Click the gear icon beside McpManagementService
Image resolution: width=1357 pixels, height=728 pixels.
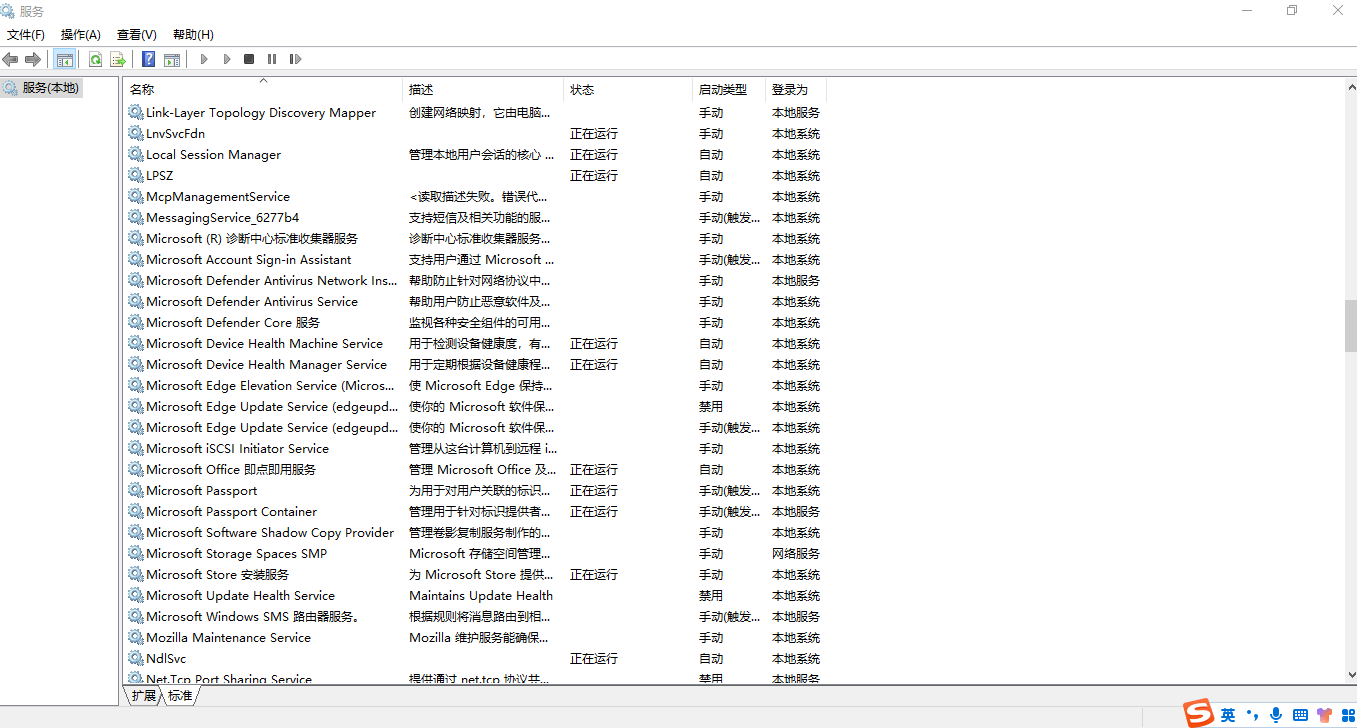(136, 196)
